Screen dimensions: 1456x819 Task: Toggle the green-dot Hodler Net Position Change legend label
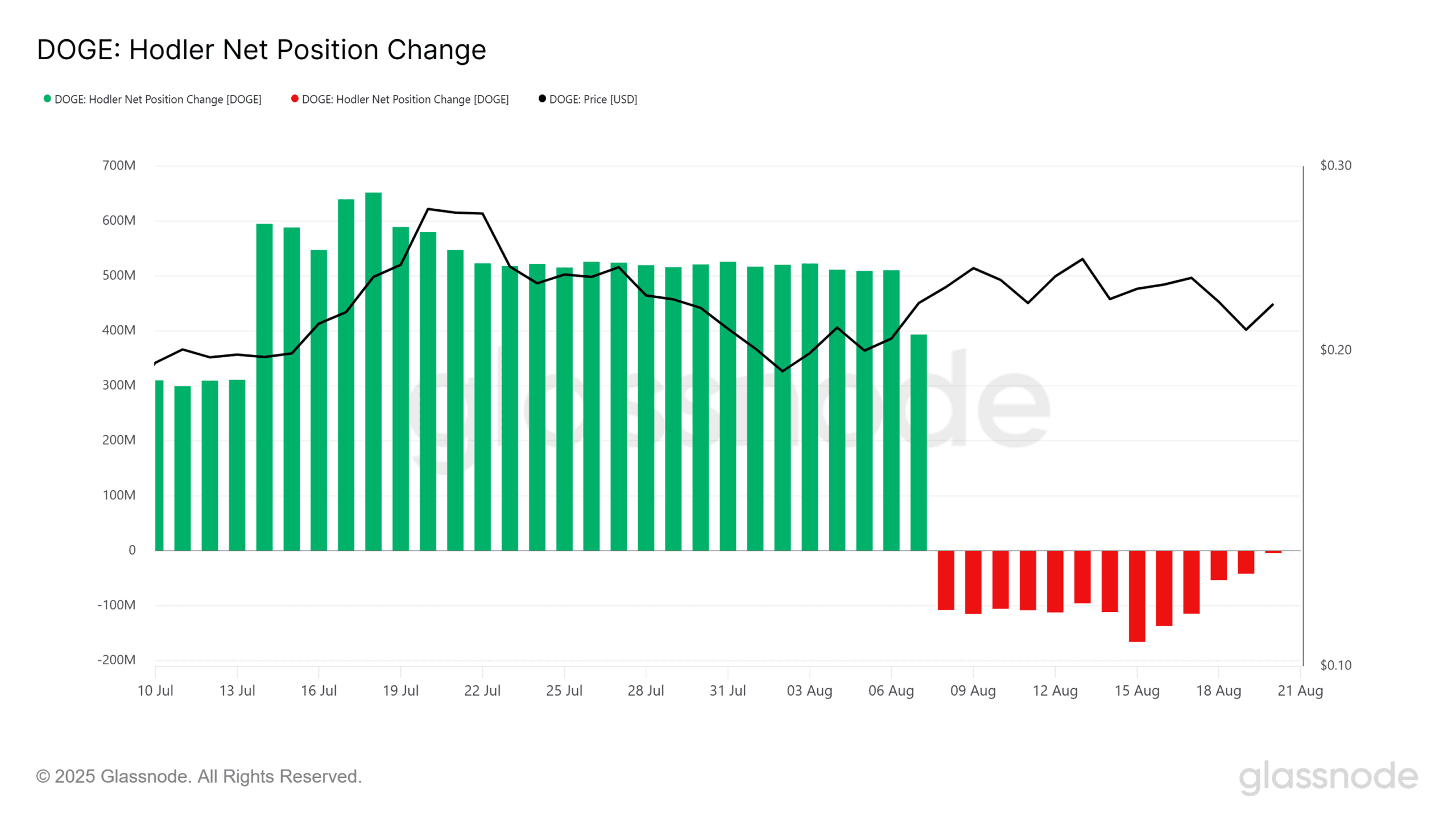tap(158, 100)
